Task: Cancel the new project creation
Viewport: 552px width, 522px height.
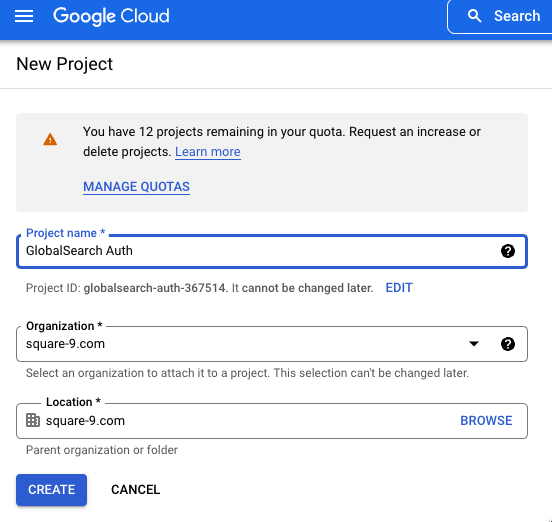Action: point(136,490)
